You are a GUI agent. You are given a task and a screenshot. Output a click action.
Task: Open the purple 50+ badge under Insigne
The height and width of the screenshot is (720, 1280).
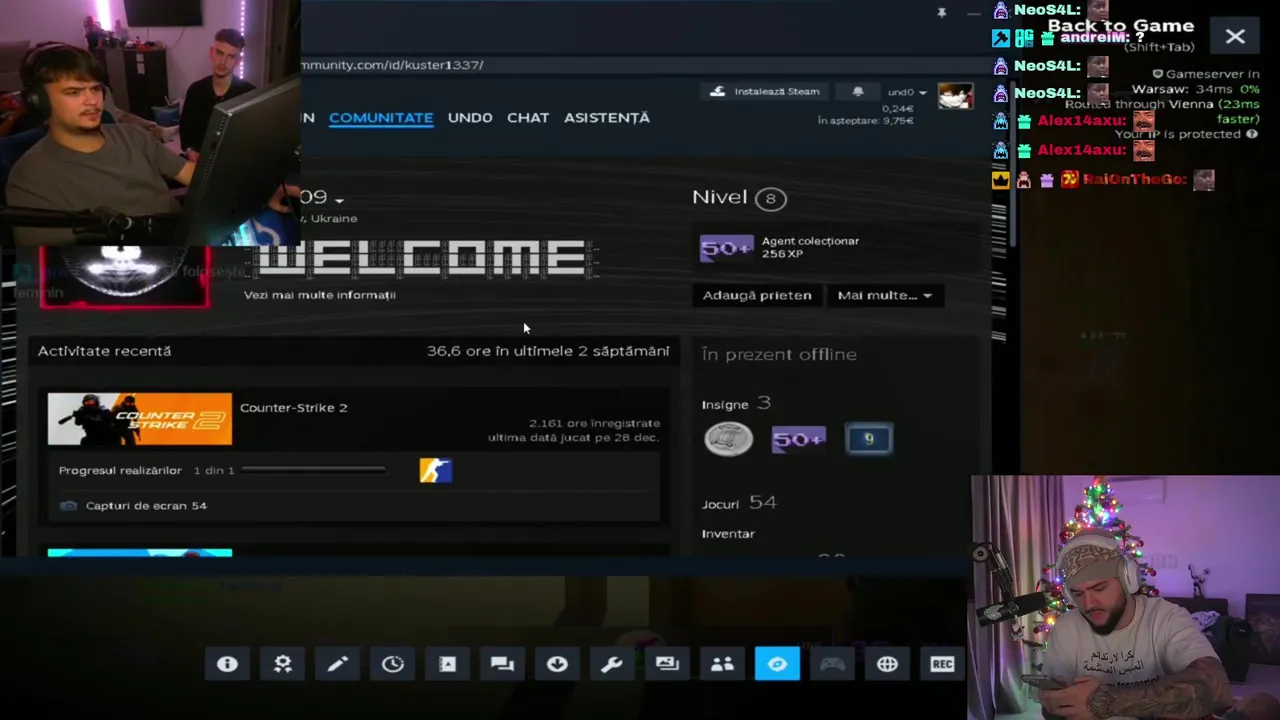(799, 439)
